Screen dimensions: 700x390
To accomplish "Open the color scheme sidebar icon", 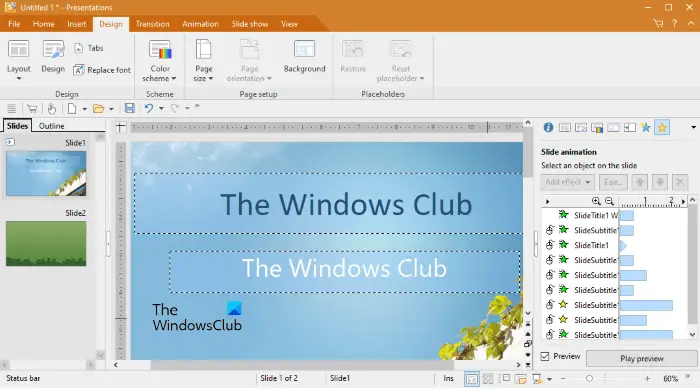I will [x=597, y=128].
